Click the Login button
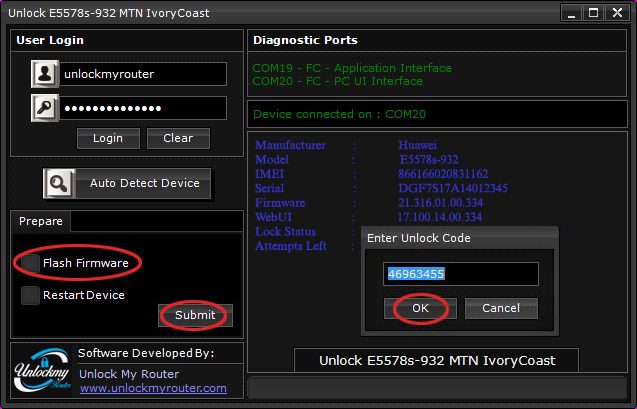The height and width of the screenshot is (409, 637). [x=108, y=138]
